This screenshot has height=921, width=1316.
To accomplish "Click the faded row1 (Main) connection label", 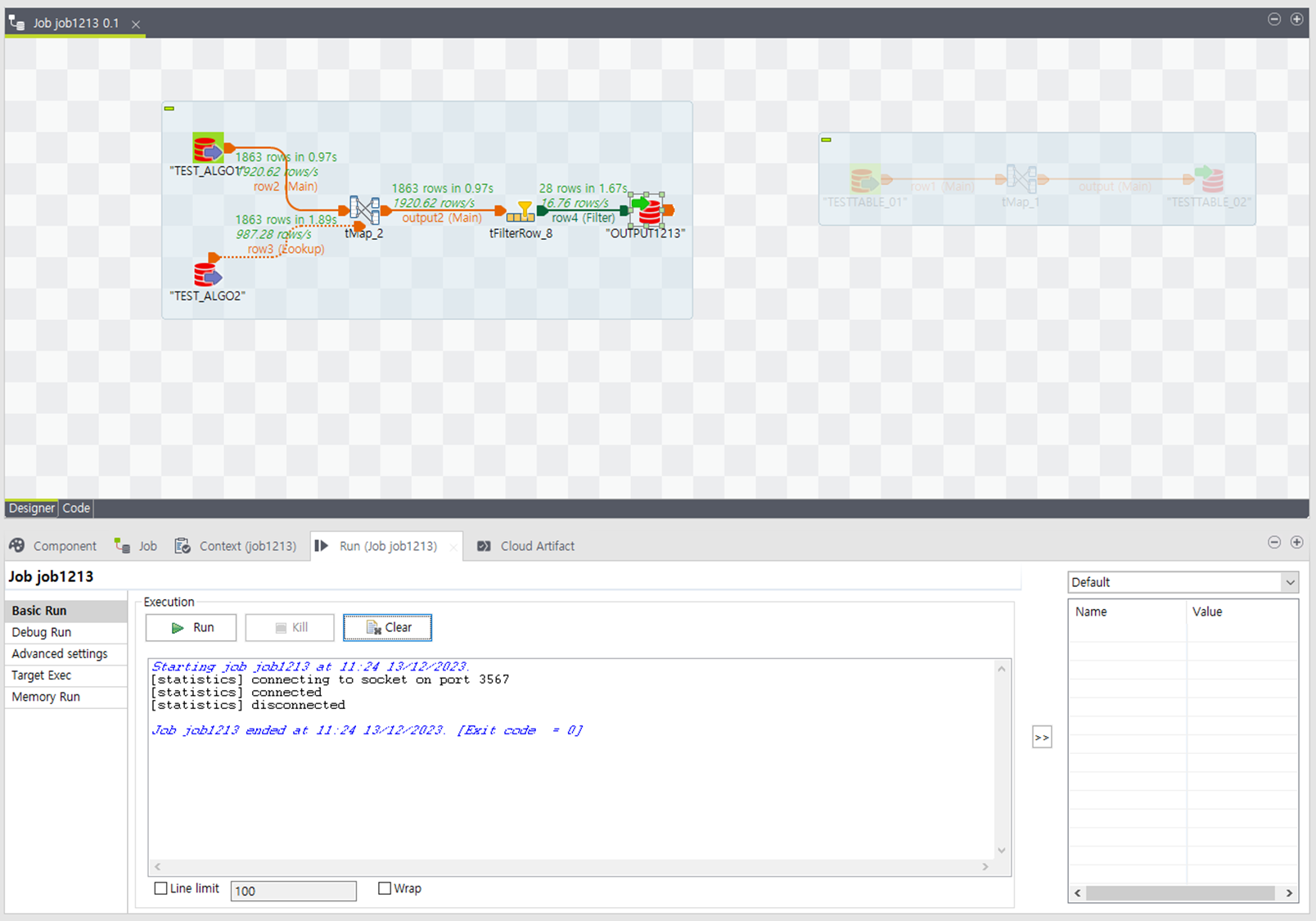I will pos(942,187).
